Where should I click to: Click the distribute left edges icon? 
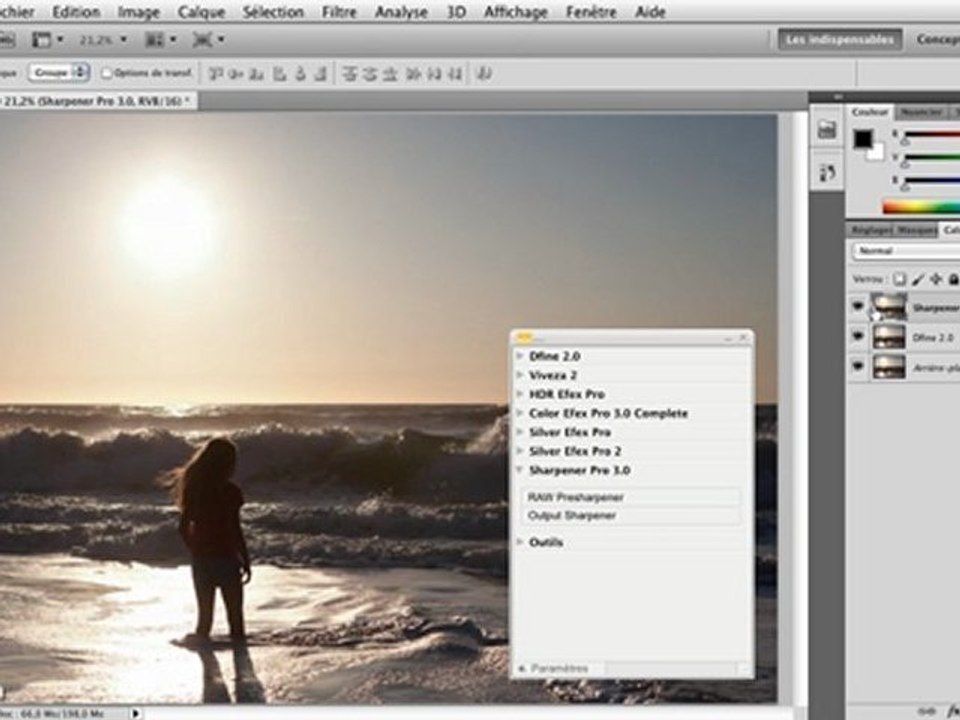[414, 74]
